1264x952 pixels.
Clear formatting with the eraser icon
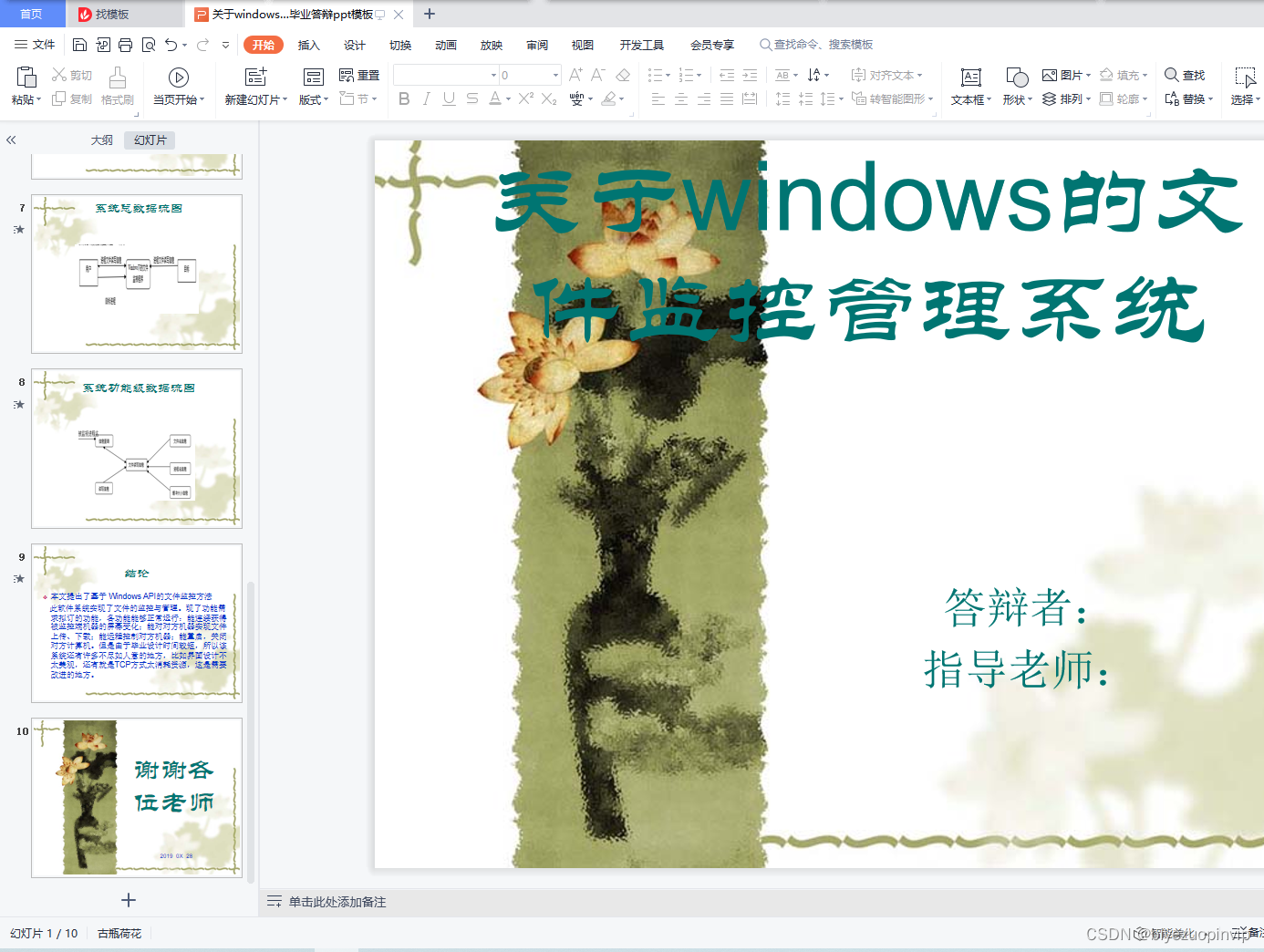pos(623,75)
